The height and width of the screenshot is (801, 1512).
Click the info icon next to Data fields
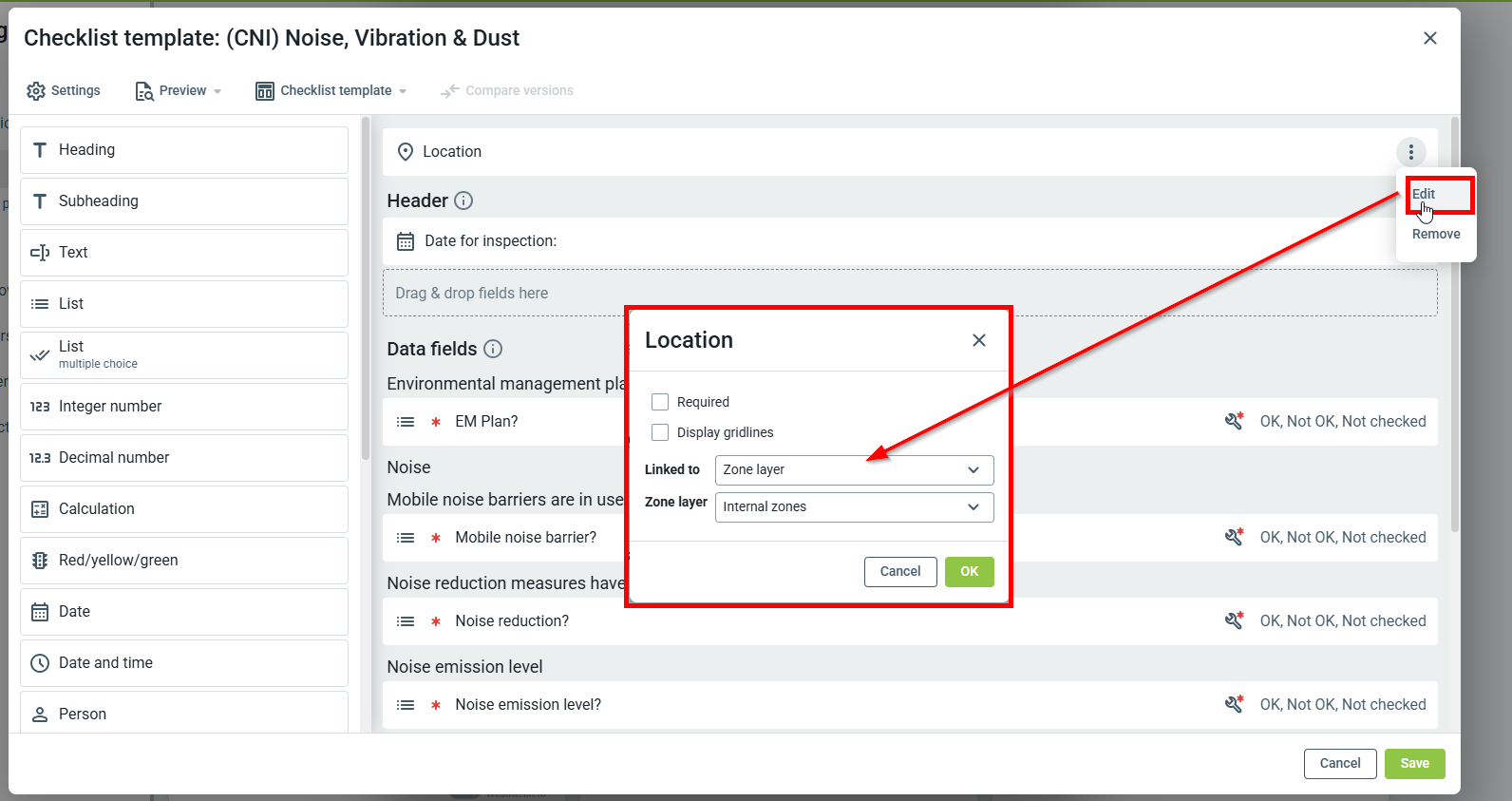coord(493,349)
